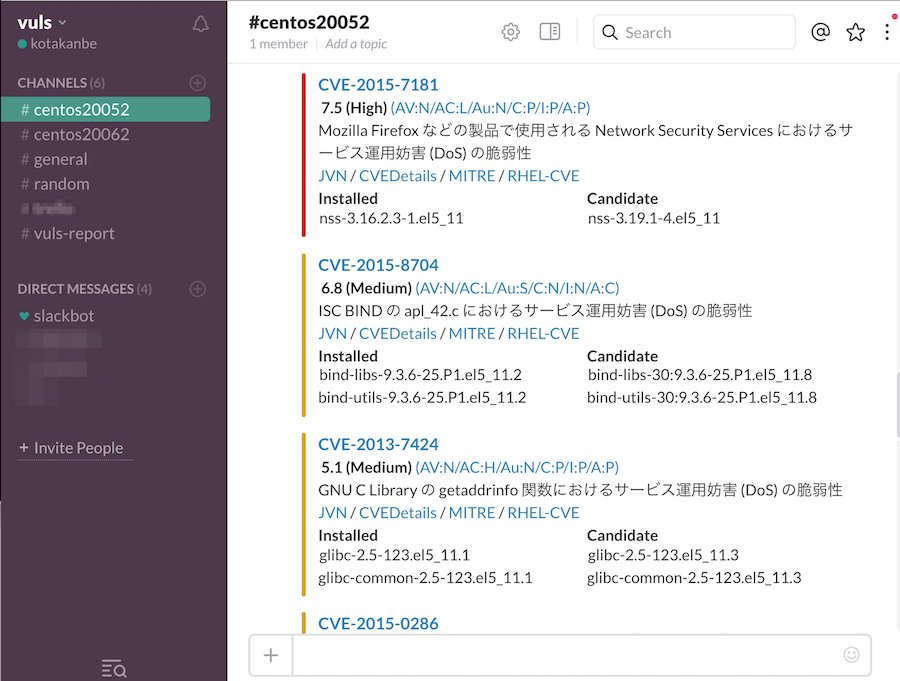This screenshot has height=681, width=900.
Task: Open a new direct message plus icon
Action: pyautogui.click(x=198, y=289)
